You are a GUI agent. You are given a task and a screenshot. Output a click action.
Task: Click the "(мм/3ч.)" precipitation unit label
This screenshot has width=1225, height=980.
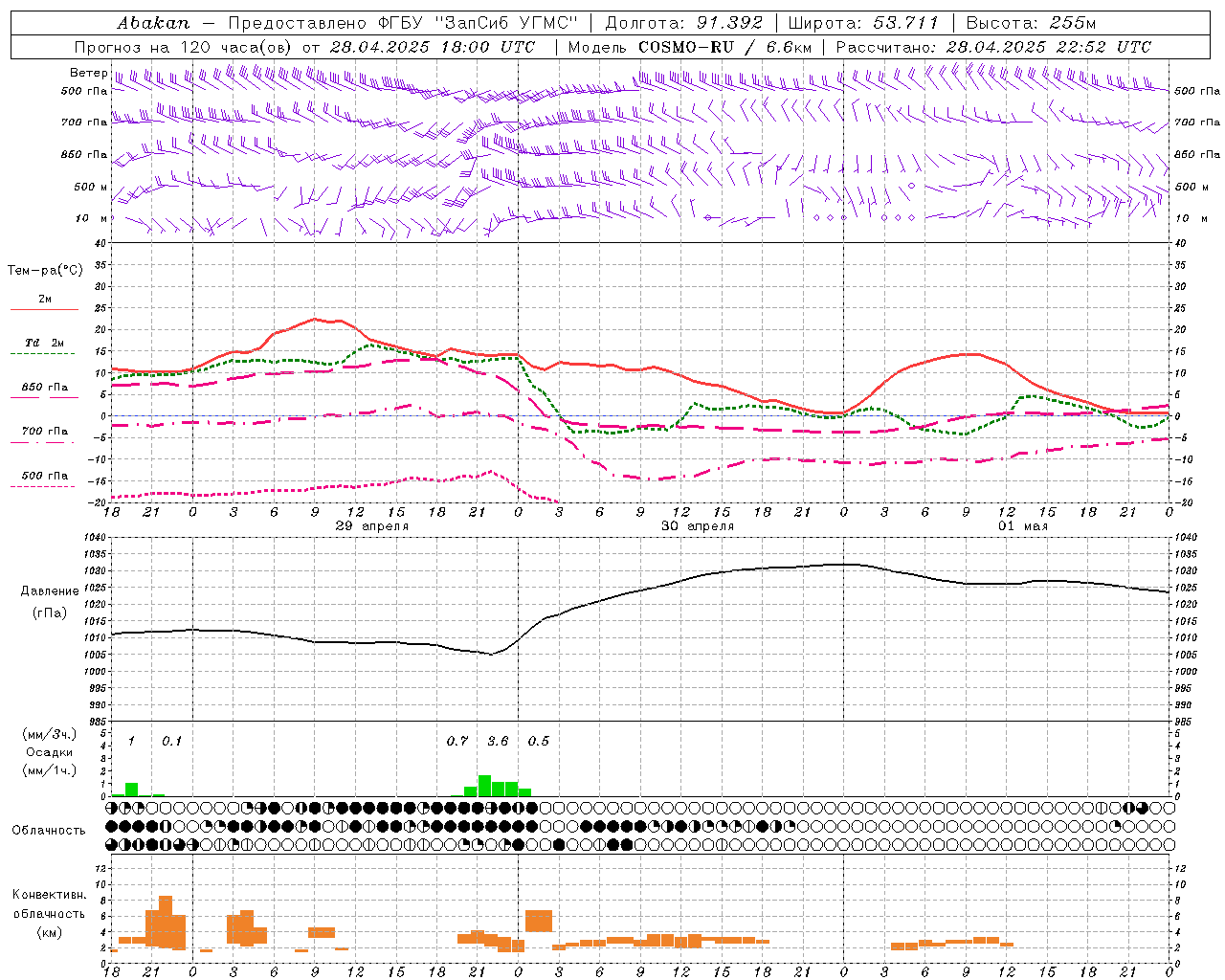coord(50,734)
